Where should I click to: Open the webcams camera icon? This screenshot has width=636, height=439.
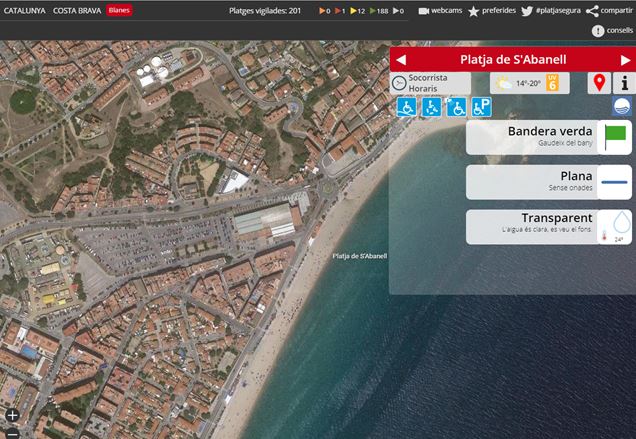[423, 11]
